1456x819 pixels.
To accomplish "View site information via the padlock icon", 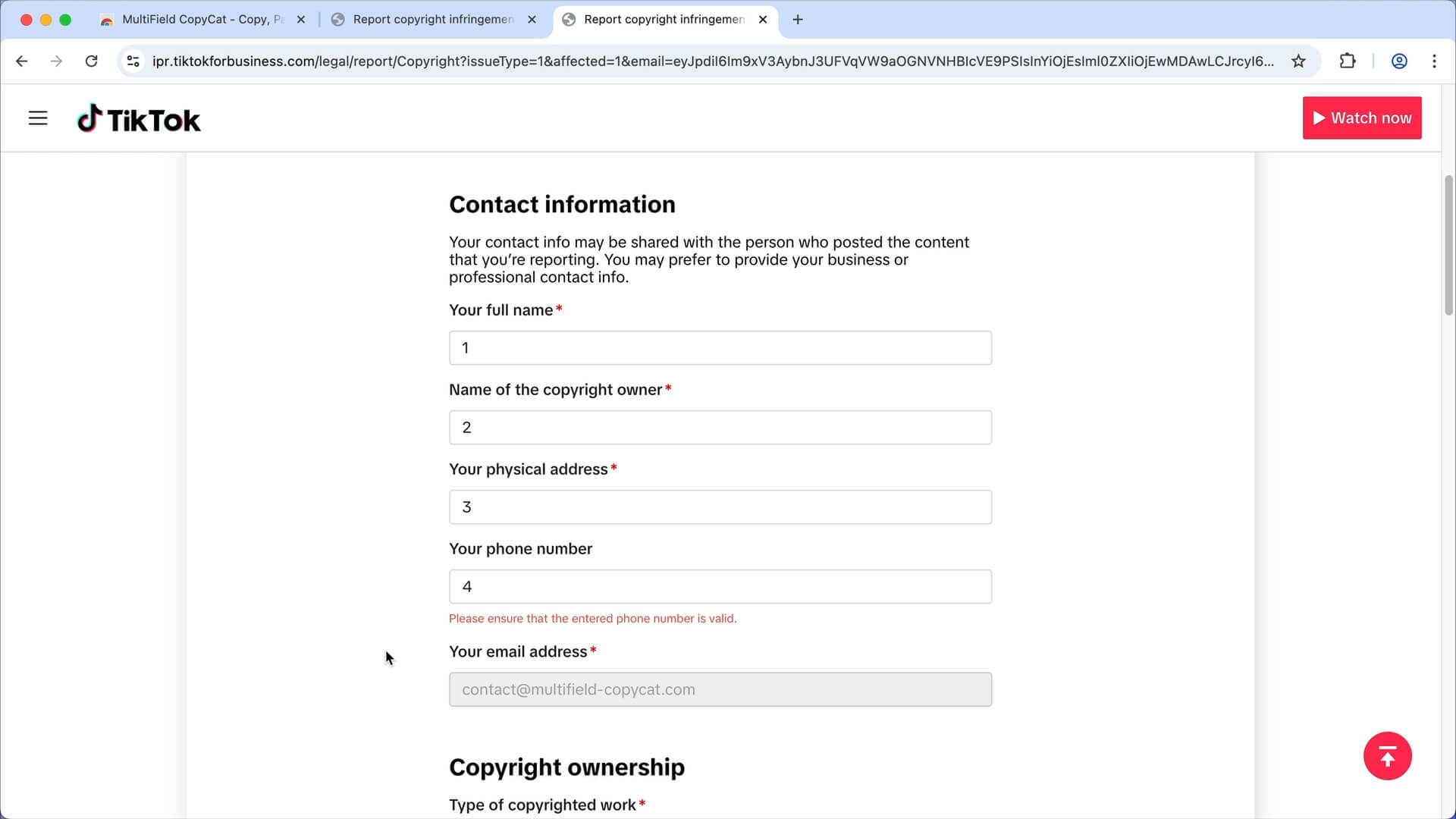I will coord(133,61).
